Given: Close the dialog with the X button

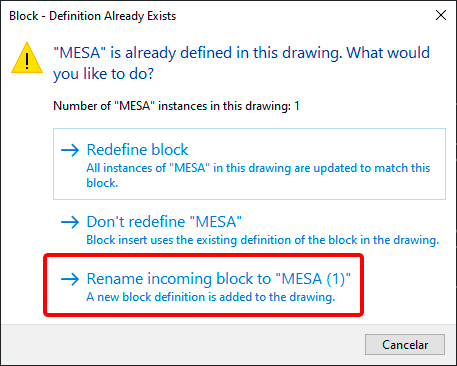Looking at the screenshot, I should coord(441,15).
